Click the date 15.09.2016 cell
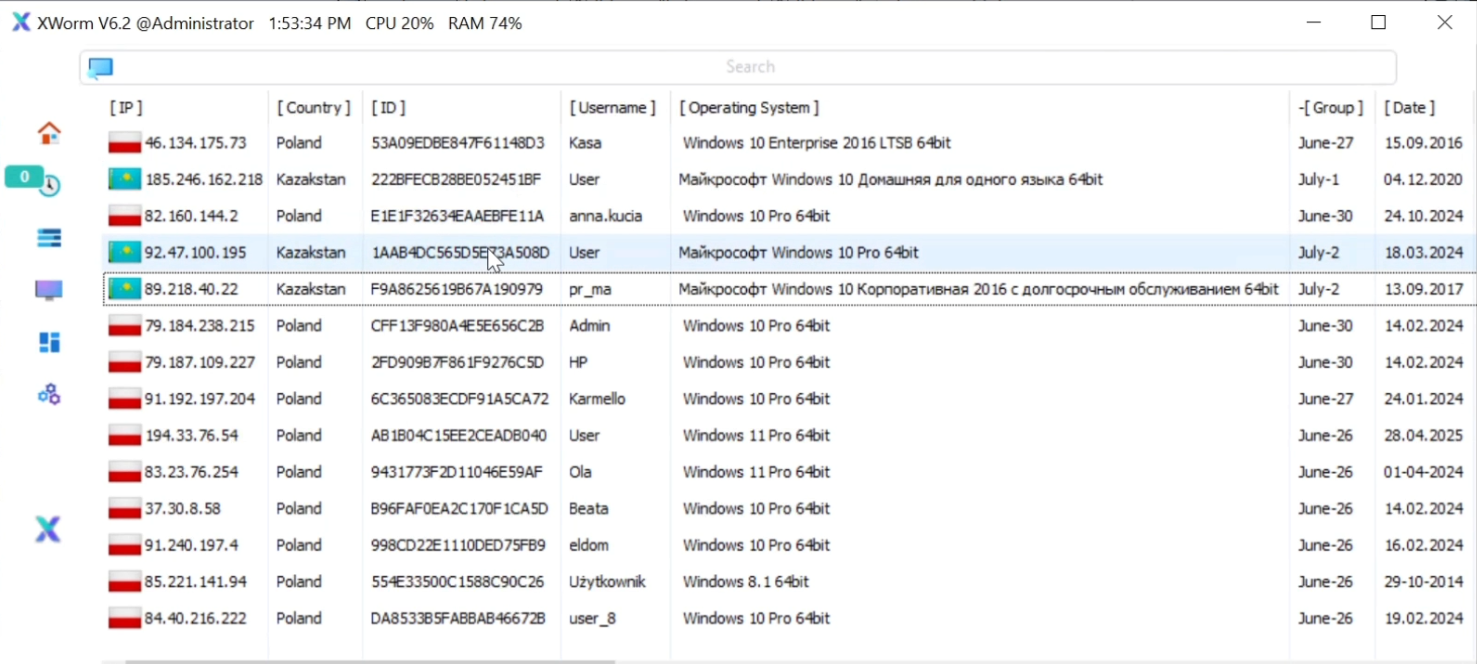 tap(1423, 143)
